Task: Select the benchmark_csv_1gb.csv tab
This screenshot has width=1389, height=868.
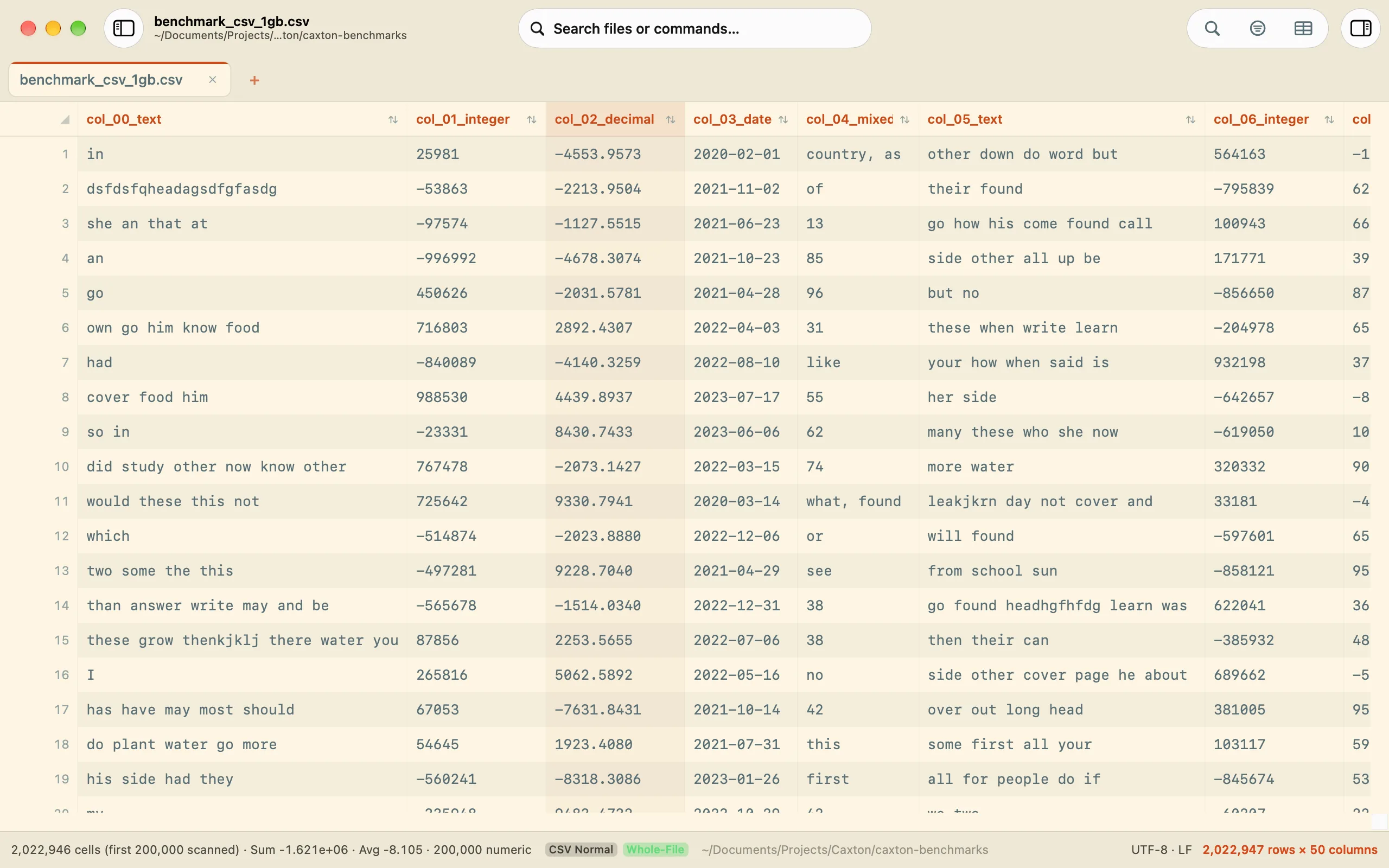Action: 119,80
